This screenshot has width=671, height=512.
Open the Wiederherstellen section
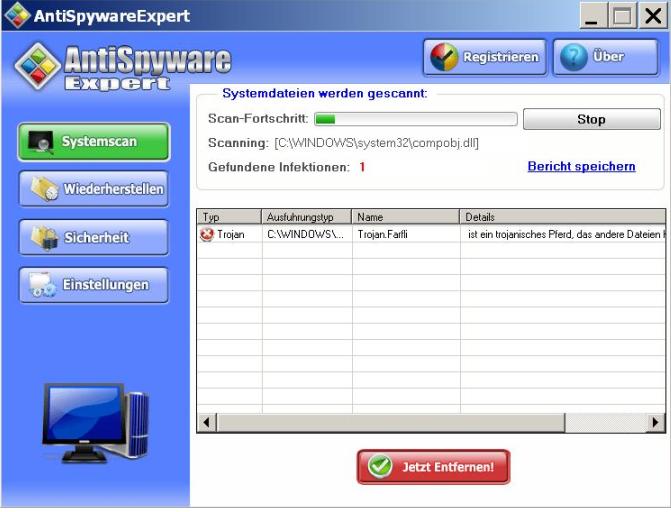(x=94, y=189)
